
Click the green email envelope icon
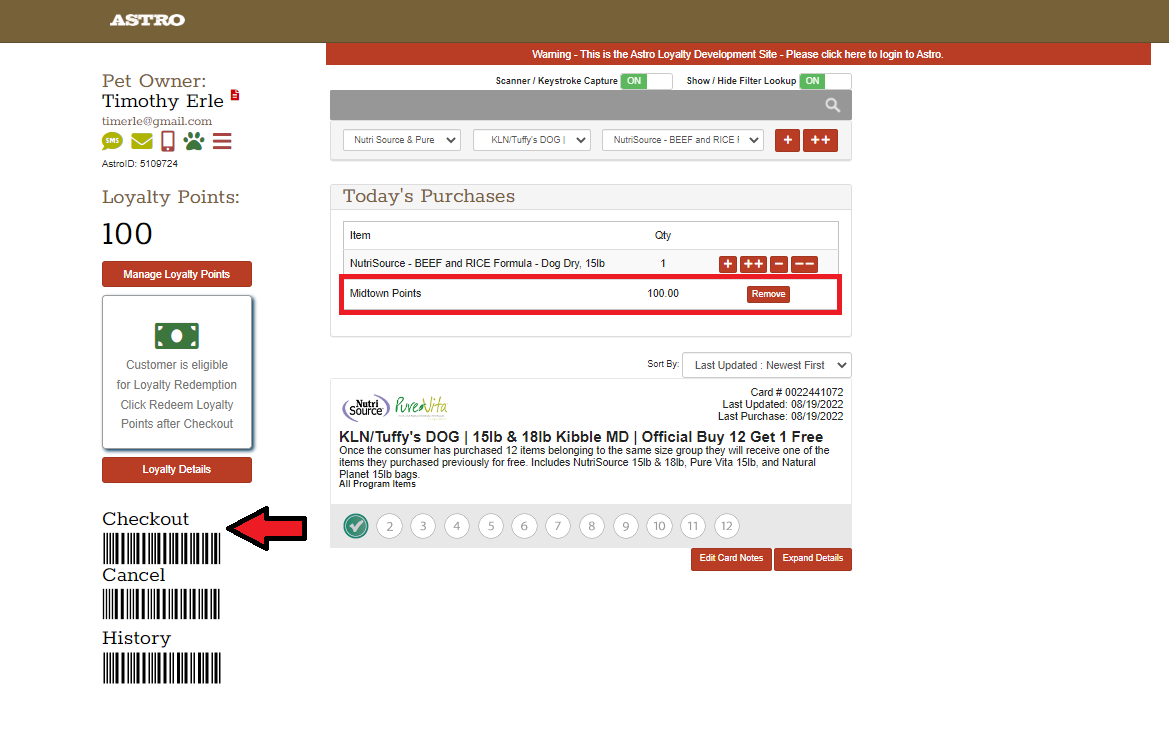click(141, 141)
